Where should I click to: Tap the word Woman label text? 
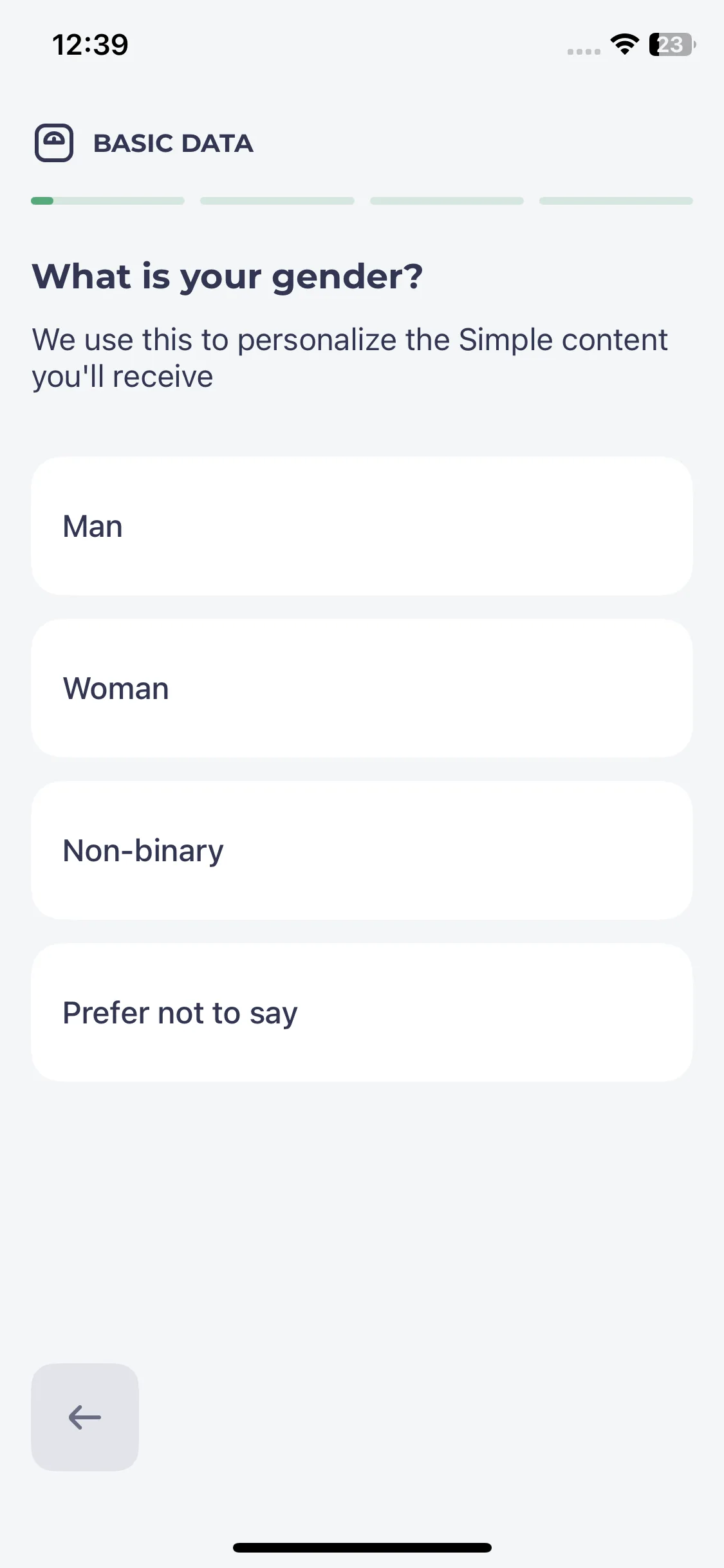(x=116, y=688)
